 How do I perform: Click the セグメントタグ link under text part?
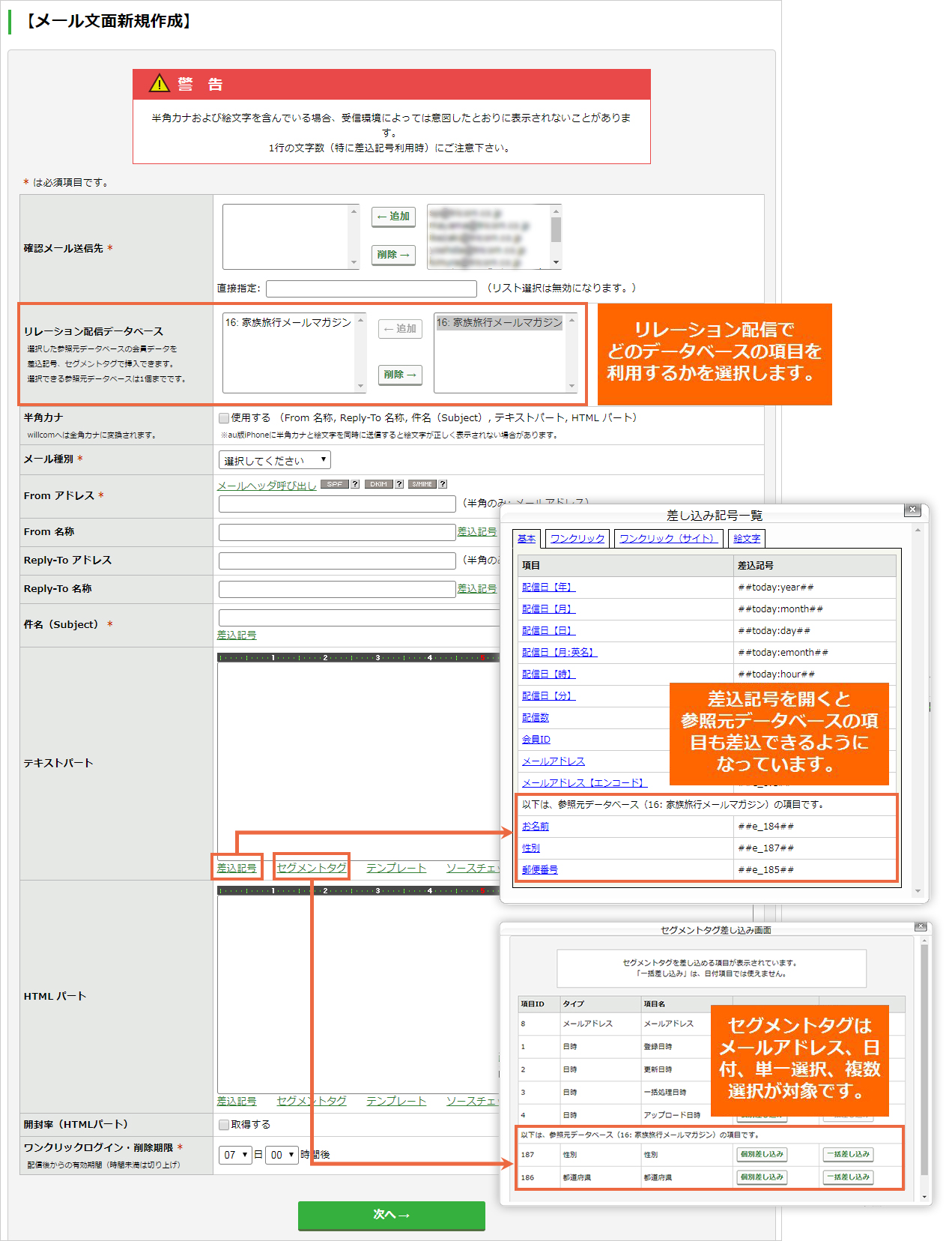312,868
